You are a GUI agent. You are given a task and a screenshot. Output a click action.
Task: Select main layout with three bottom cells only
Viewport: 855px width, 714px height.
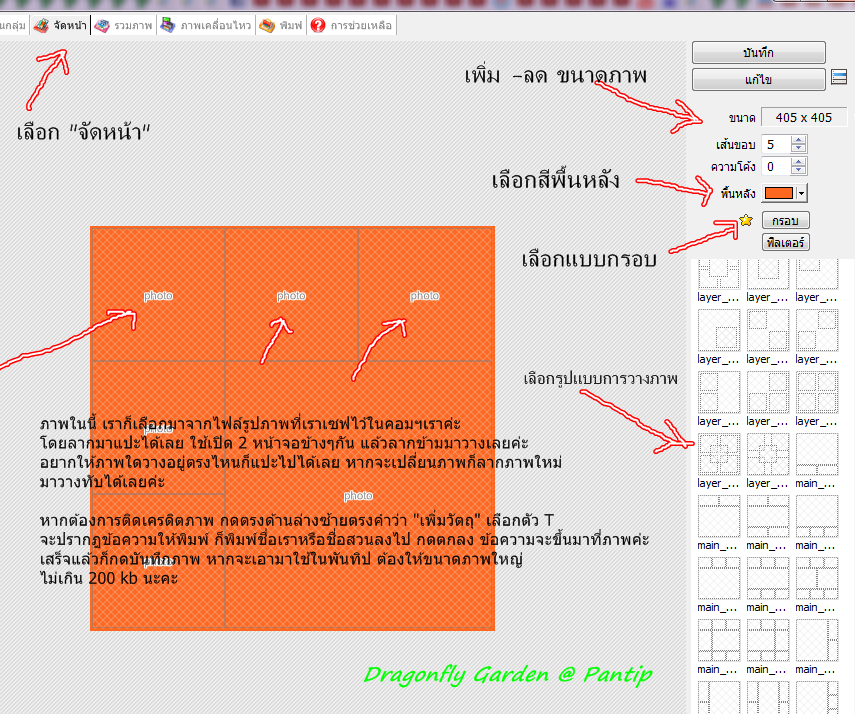point(817,516)
